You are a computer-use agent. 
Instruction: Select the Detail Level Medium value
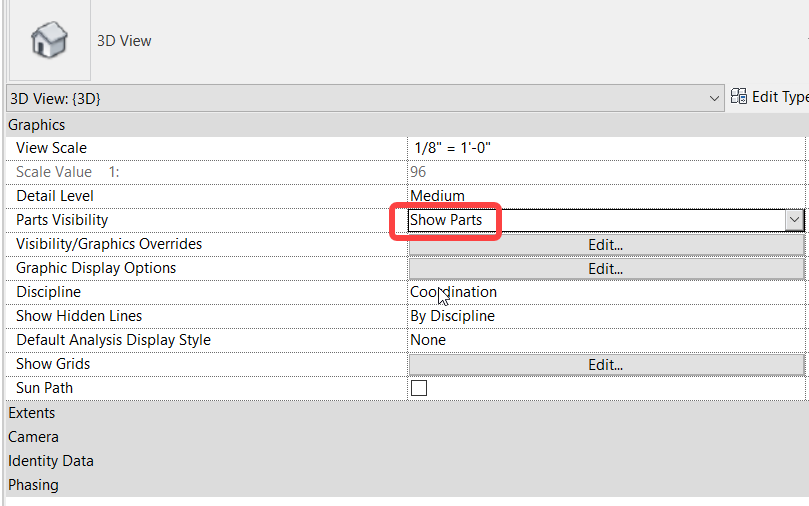[x=438, y=196]
